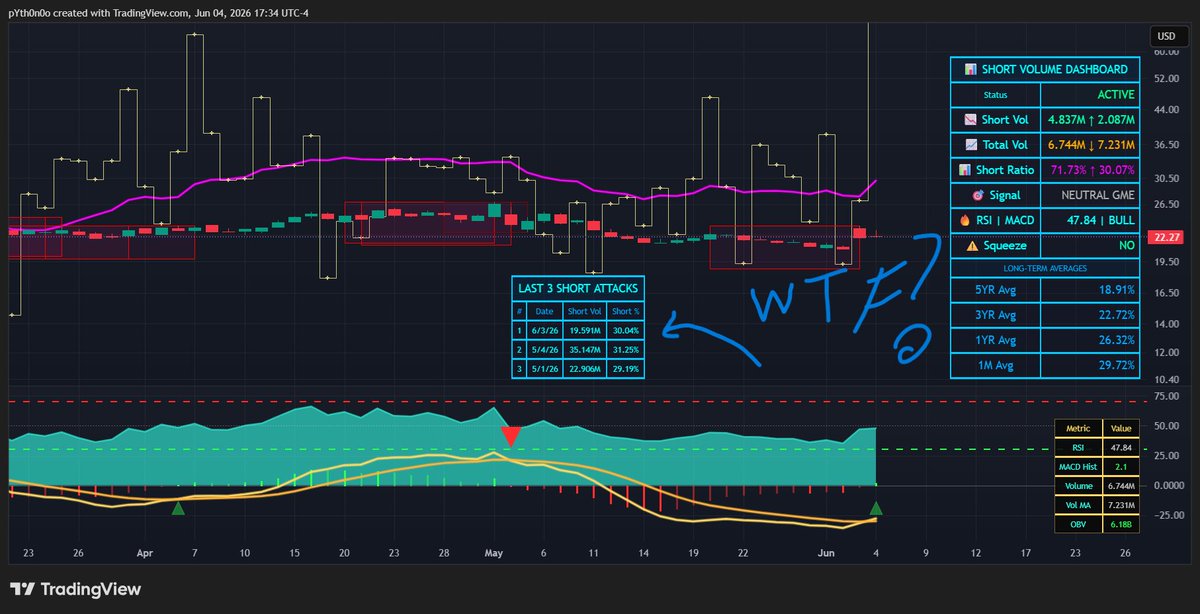
Task: Click the 5/1/26 date cell
Action: [544, 368]
